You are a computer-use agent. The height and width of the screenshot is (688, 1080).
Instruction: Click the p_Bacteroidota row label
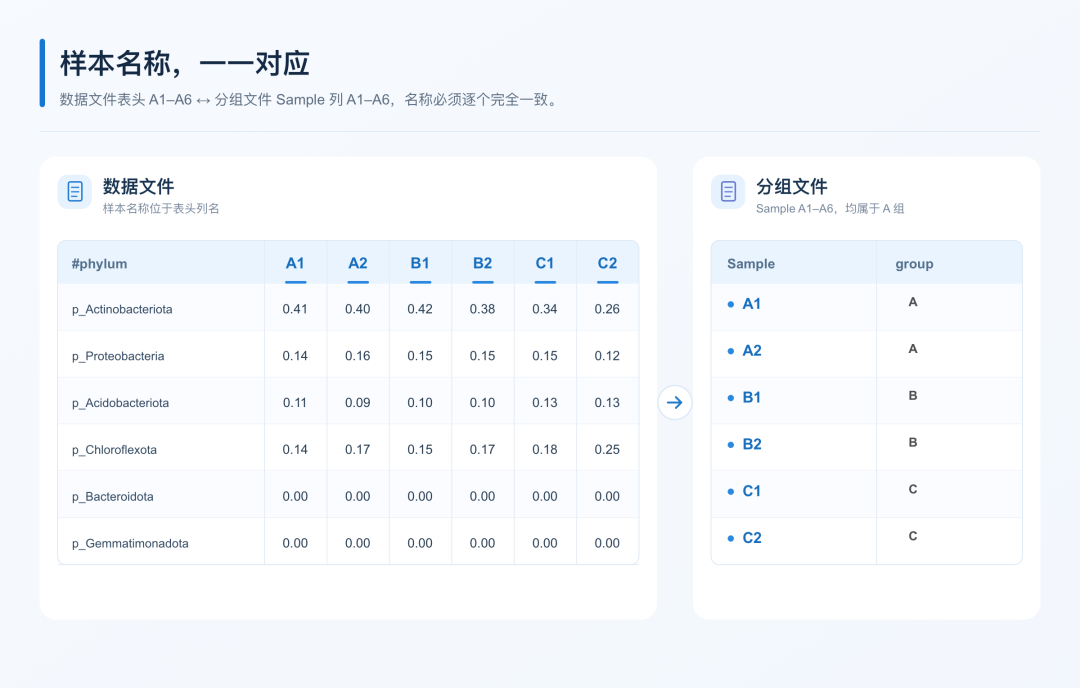click(112, 497)
